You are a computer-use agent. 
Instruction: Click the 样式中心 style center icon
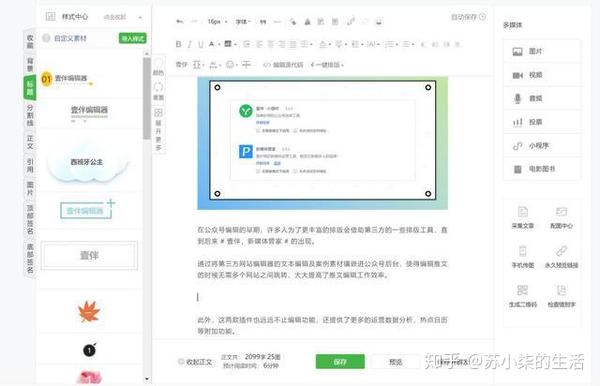[x=51, y=16]
